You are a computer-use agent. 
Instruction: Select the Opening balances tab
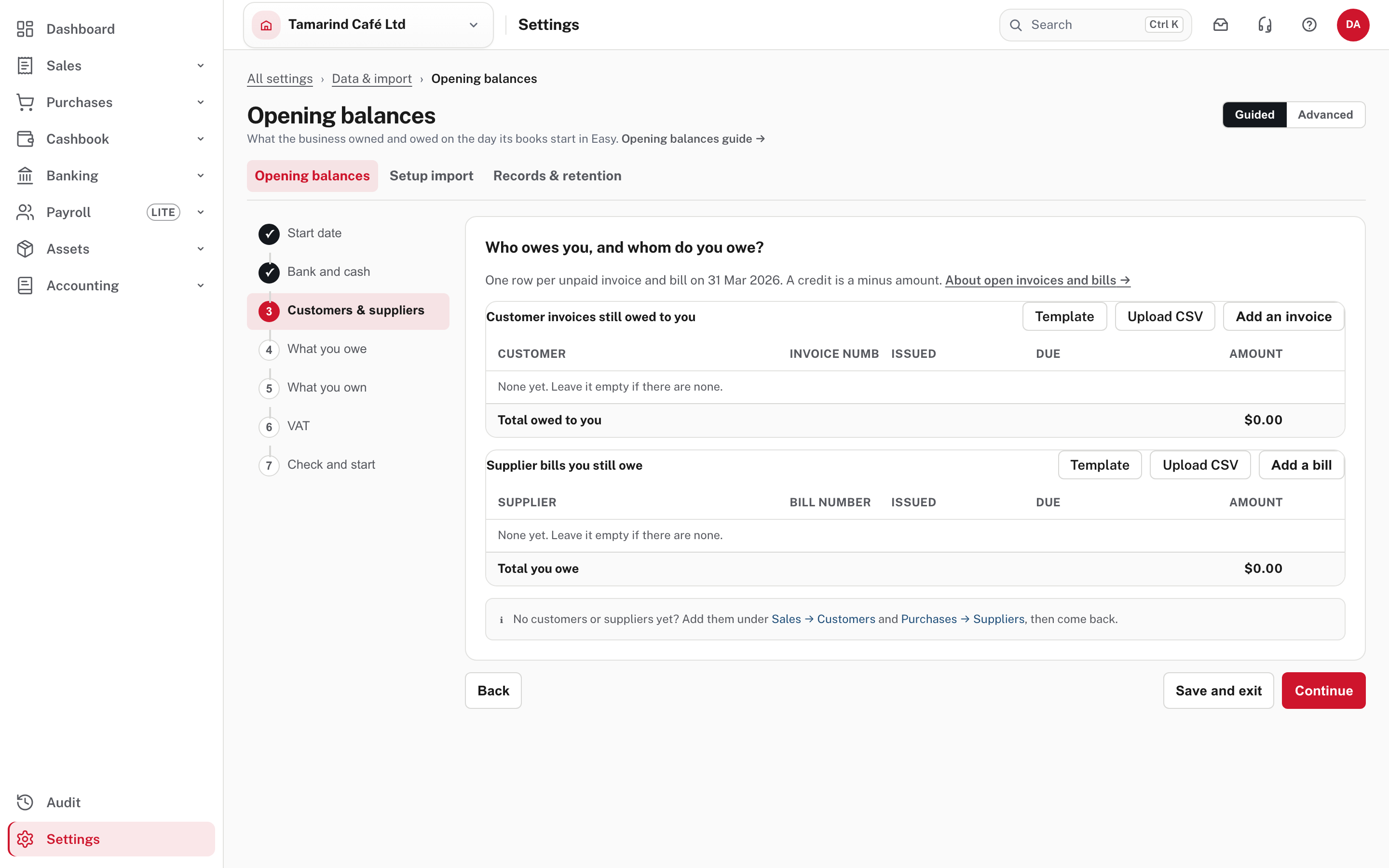pos(312,176)
